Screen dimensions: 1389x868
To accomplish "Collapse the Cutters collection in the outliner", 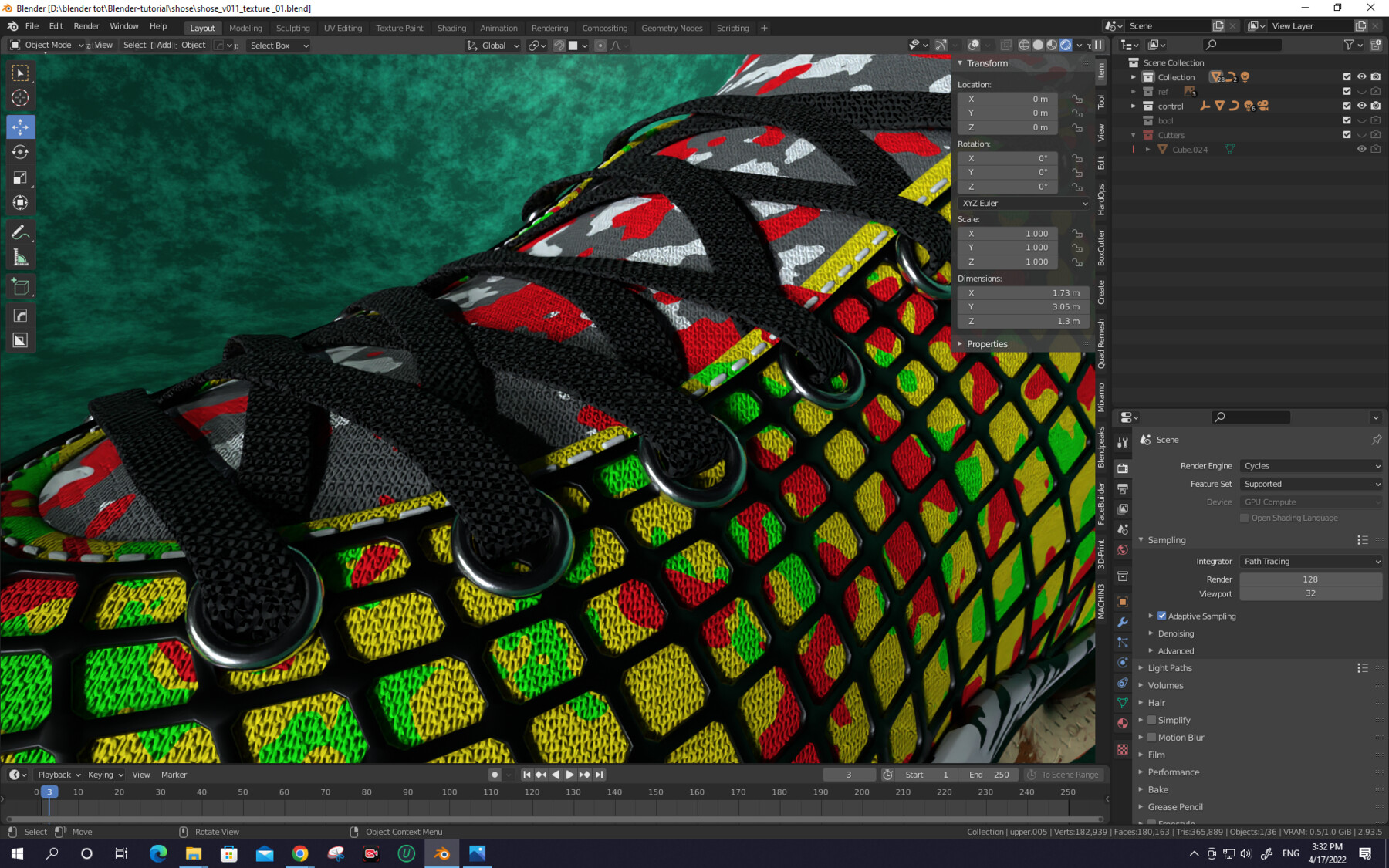I will [1134, 134].
